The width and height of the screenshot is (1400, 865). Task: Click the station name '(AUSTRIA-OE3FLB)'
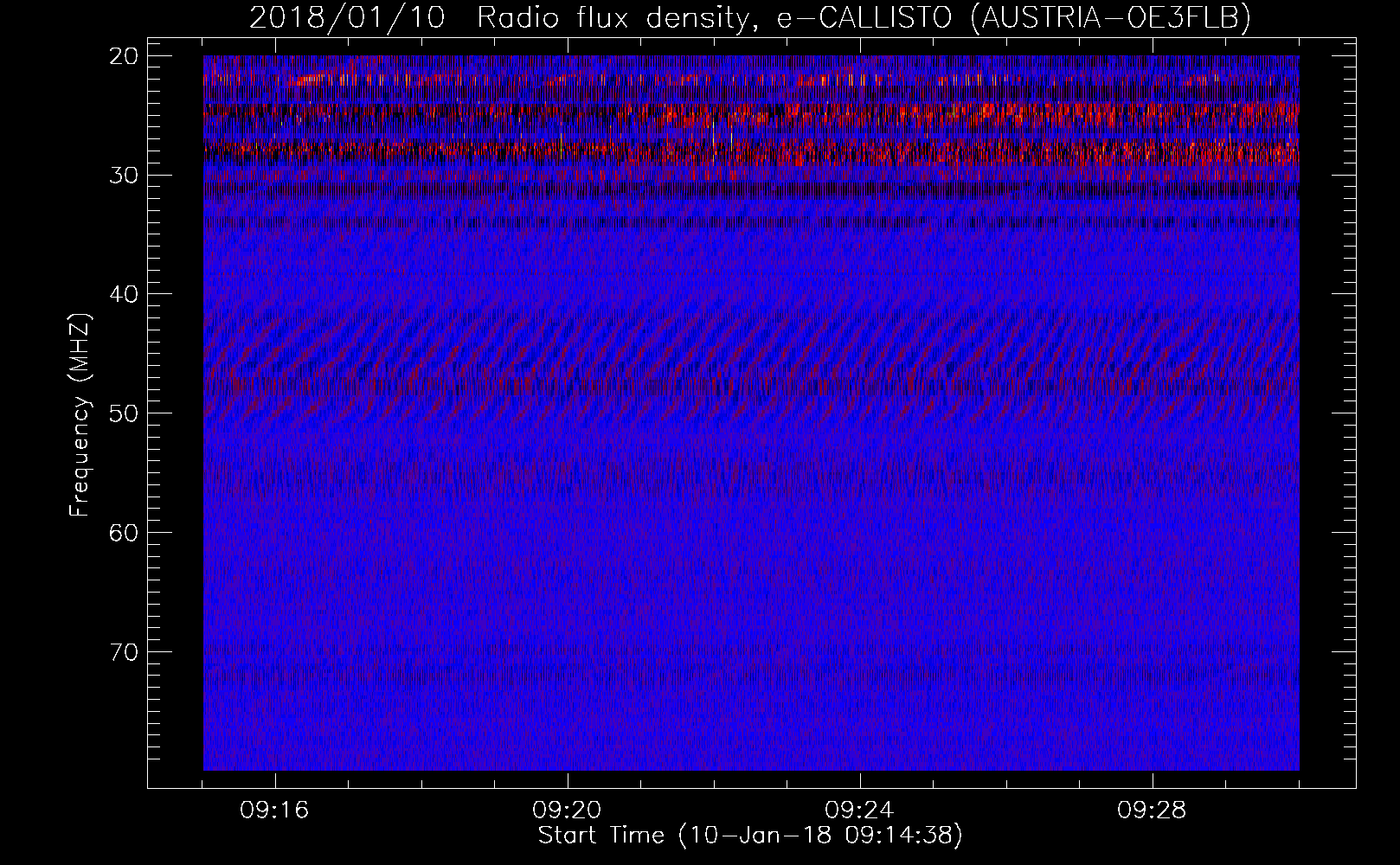tap(1111, 16)
